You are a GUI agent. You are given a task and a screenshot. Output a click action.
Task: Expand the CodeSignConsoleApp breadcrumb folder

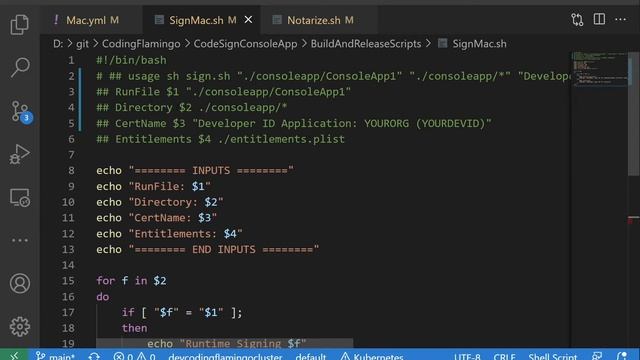pos(245,44)
